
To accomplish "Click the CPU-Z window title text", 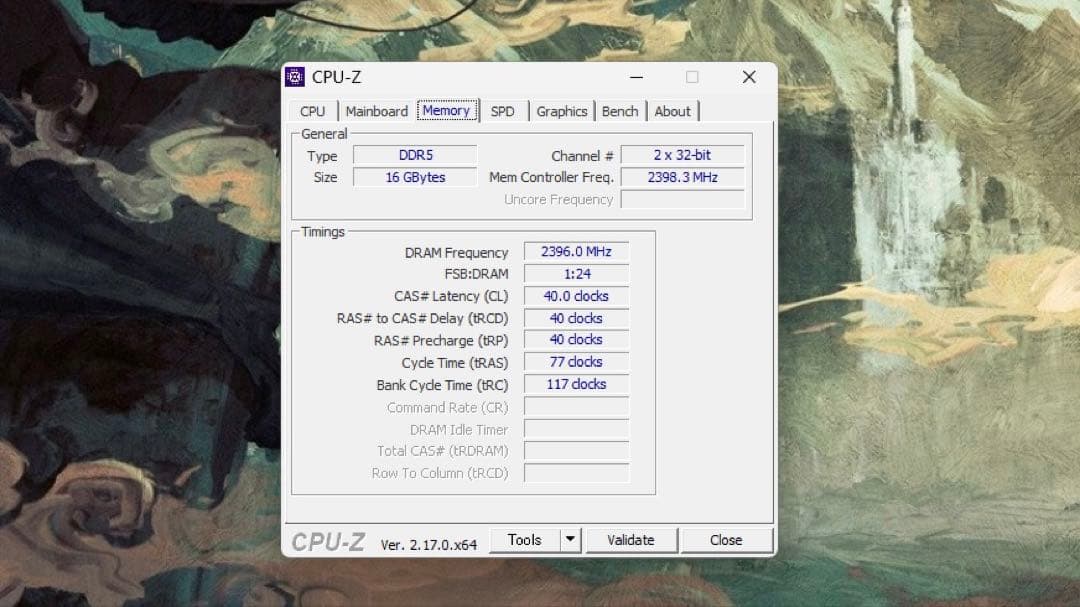I will (336, 77).
